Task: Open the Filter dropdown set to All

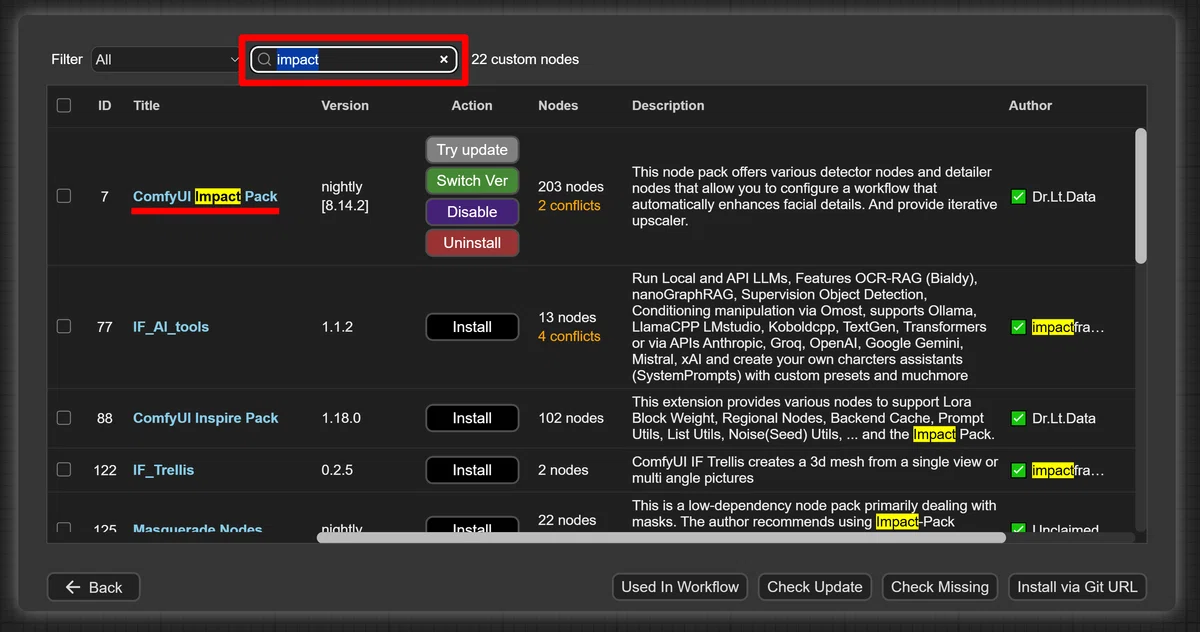Action: point(166,60)
